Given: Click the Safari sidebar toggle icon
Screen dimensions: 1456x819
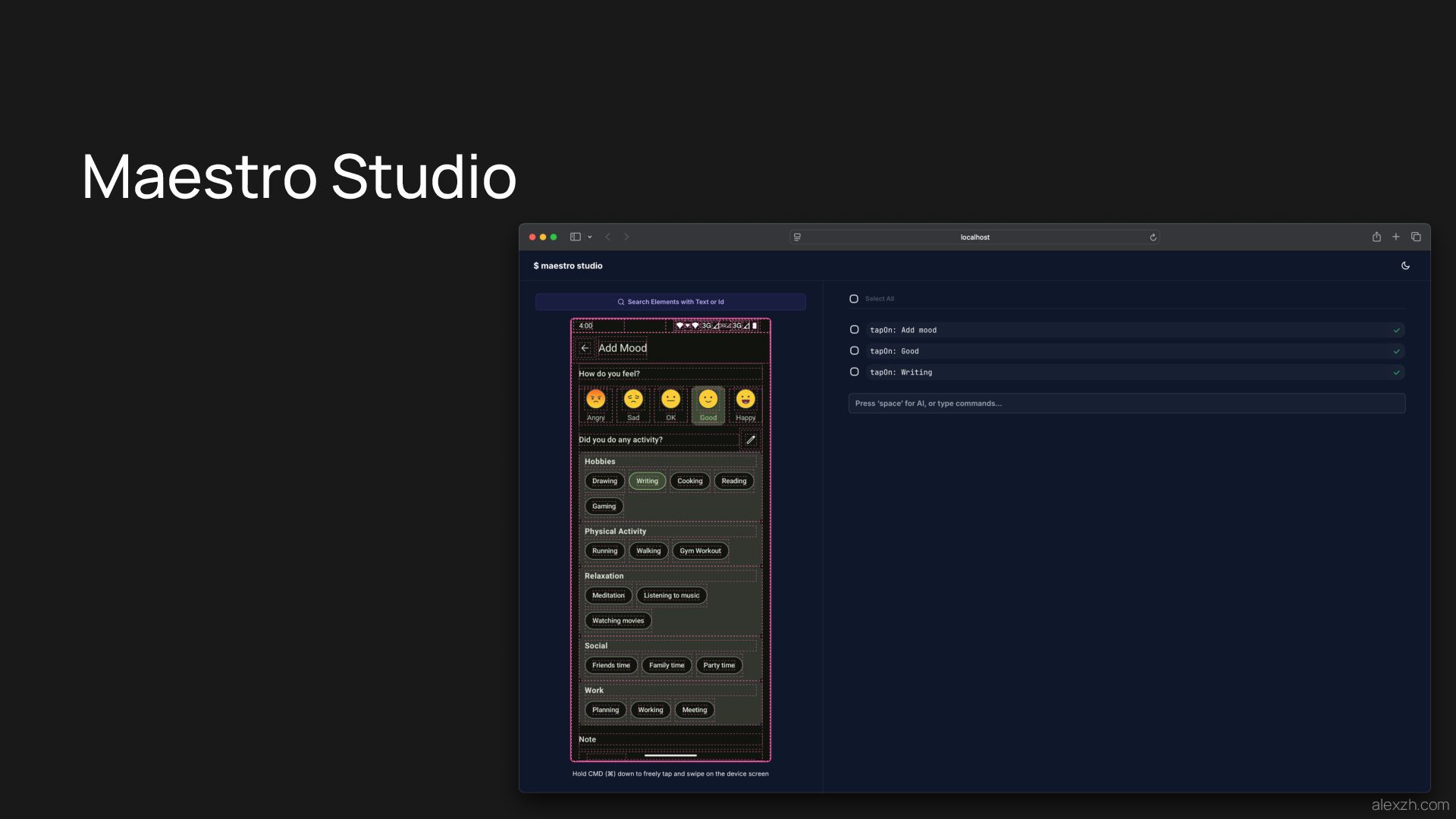Looking at the screenshot, I should 576,237.
